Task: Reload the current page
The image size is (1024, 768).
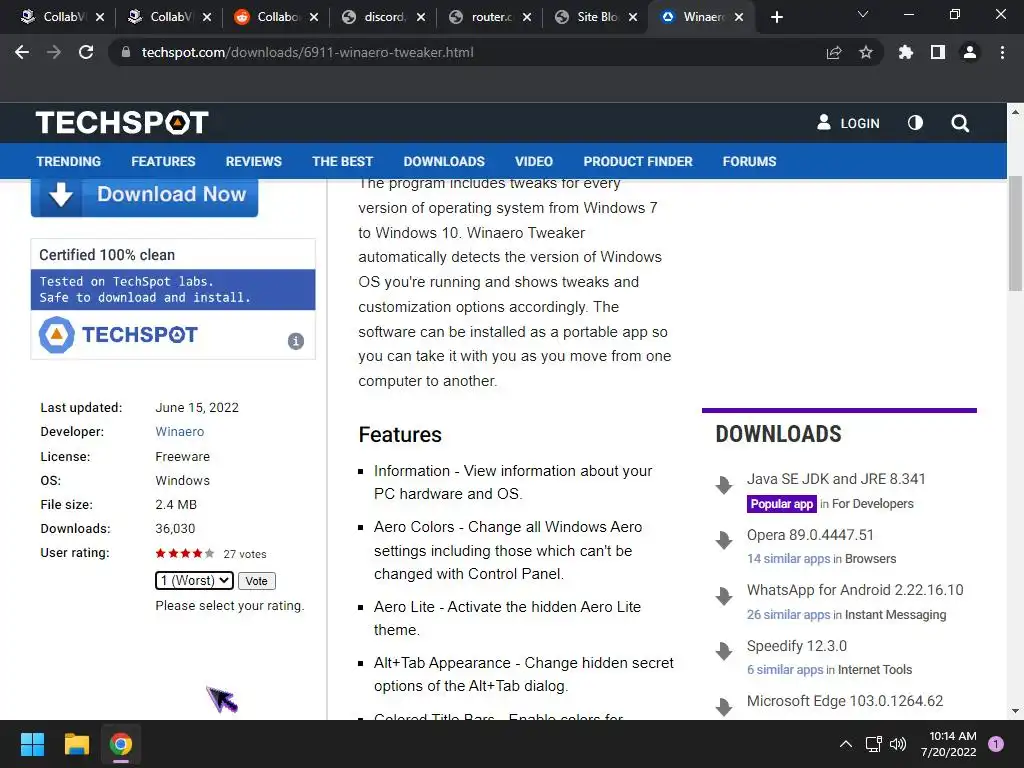Action: pos(86,52)
